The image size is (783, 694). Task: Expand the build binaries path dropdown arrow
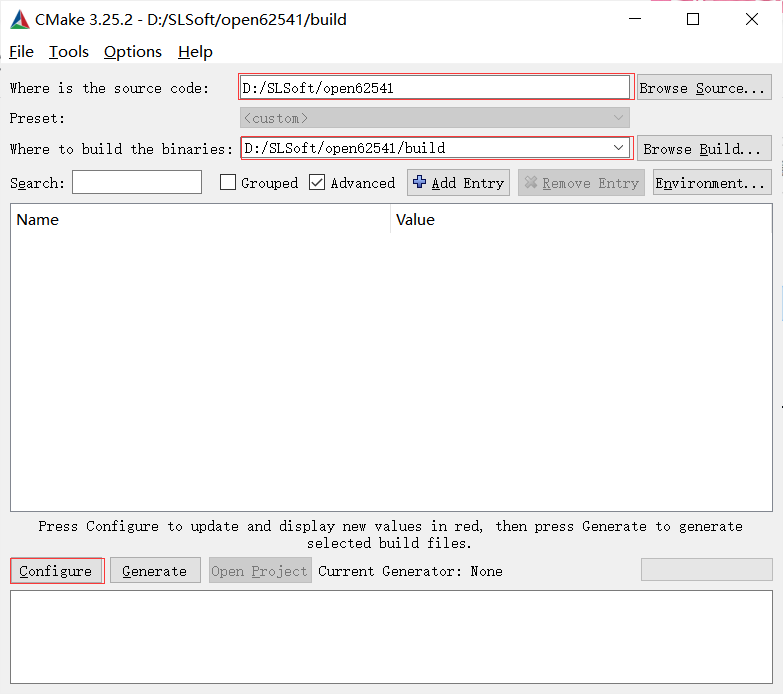coord(618,148)
